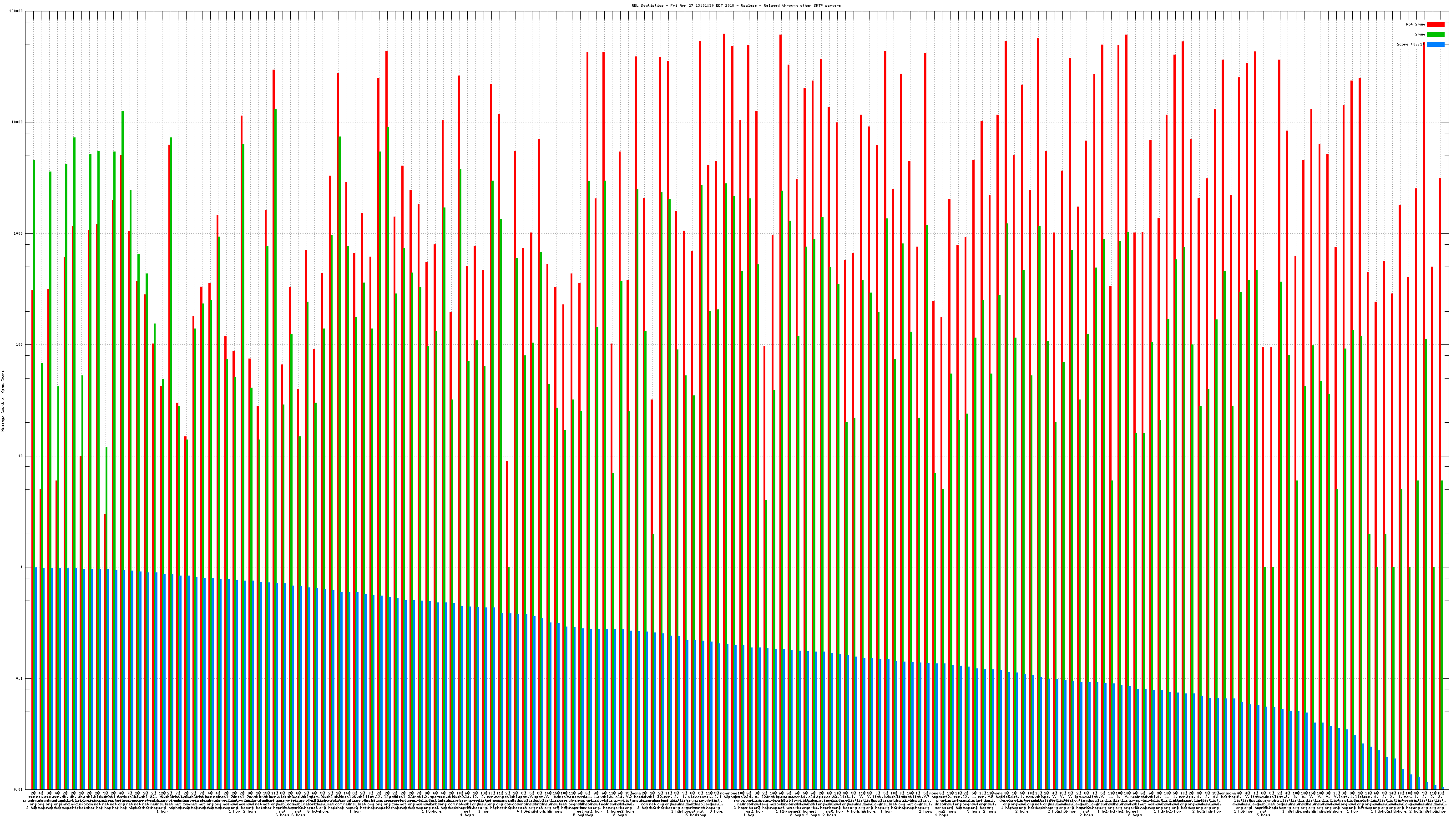
Task: Click the 1 y-axis tick label
Action: coord(21,567)
